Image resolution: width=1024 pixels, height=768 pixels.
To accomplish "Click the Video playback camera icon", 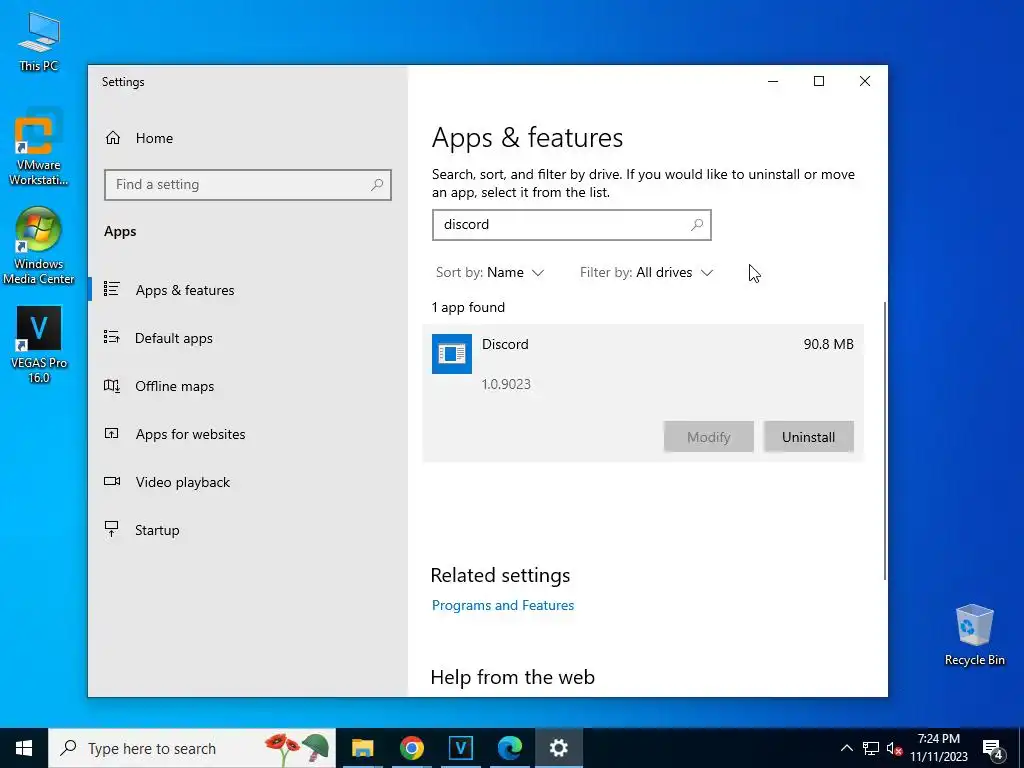I will (x=112, y=481).
